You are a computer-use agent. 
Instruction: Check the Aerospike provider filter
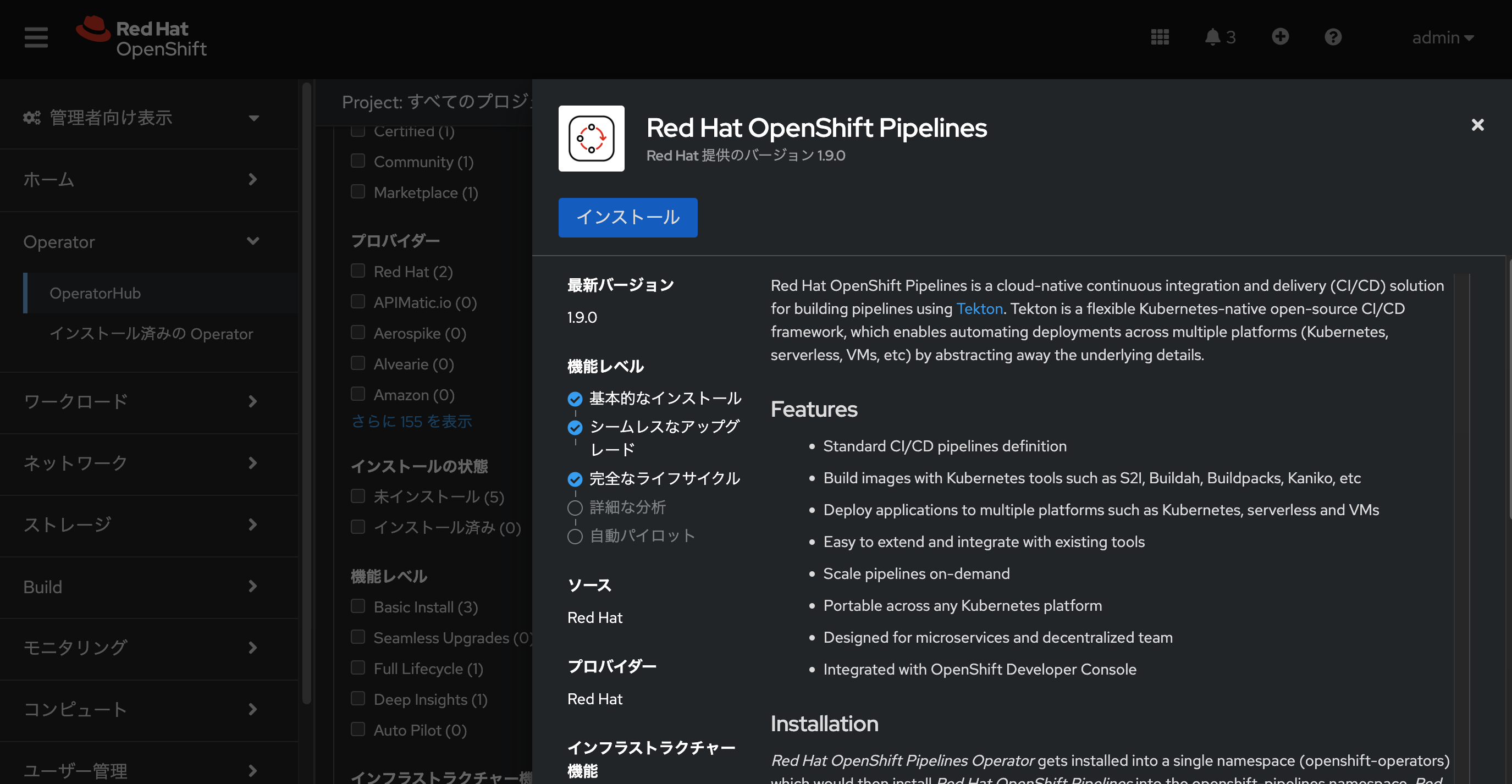coord(357,333)
